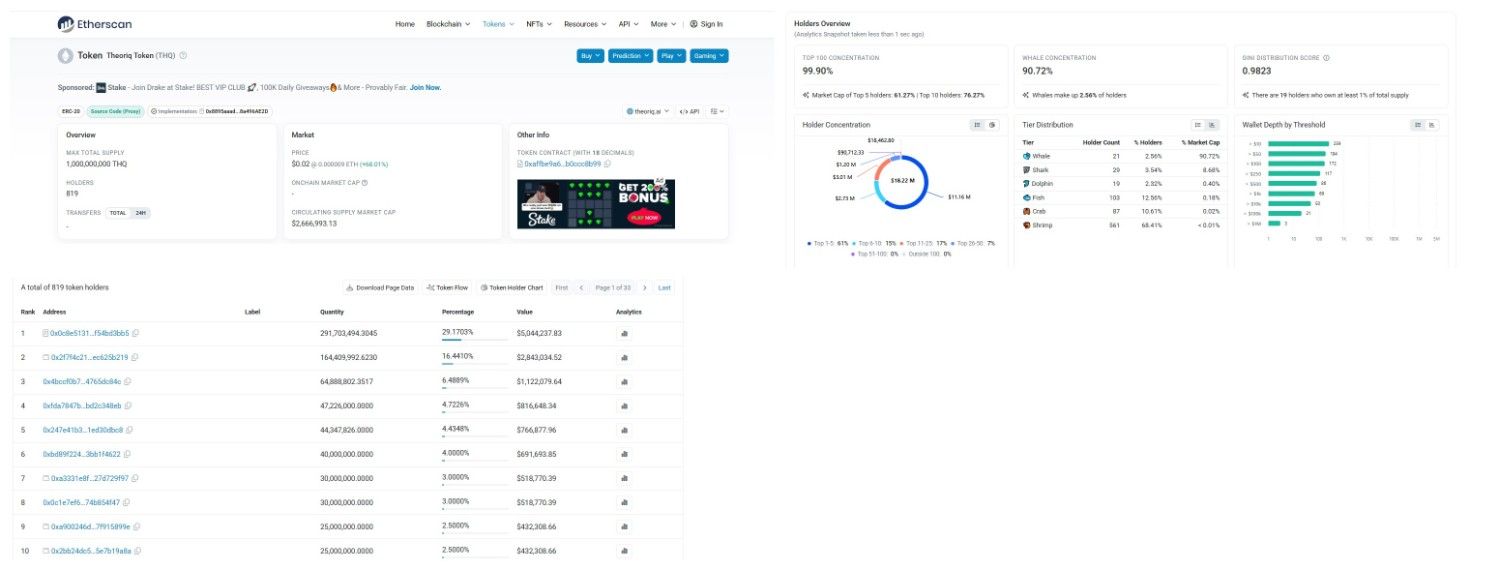Open analytics for rank 1 holder

tap(625, 333)
